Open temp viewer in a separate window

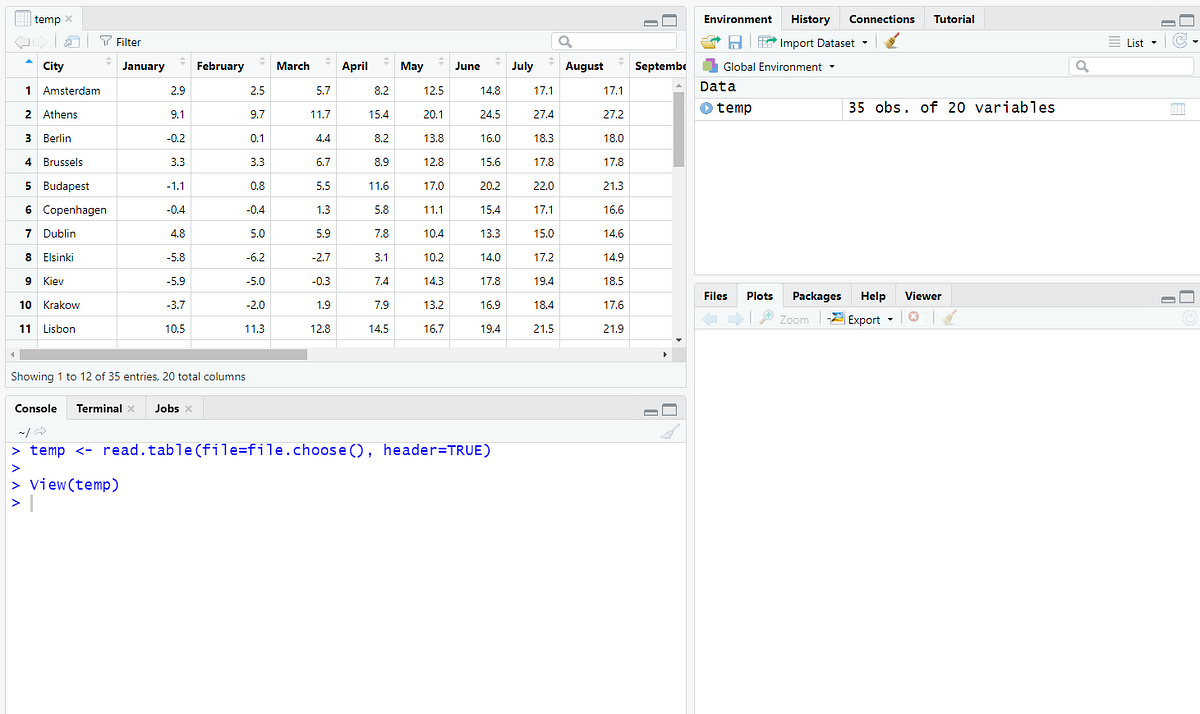69,41
